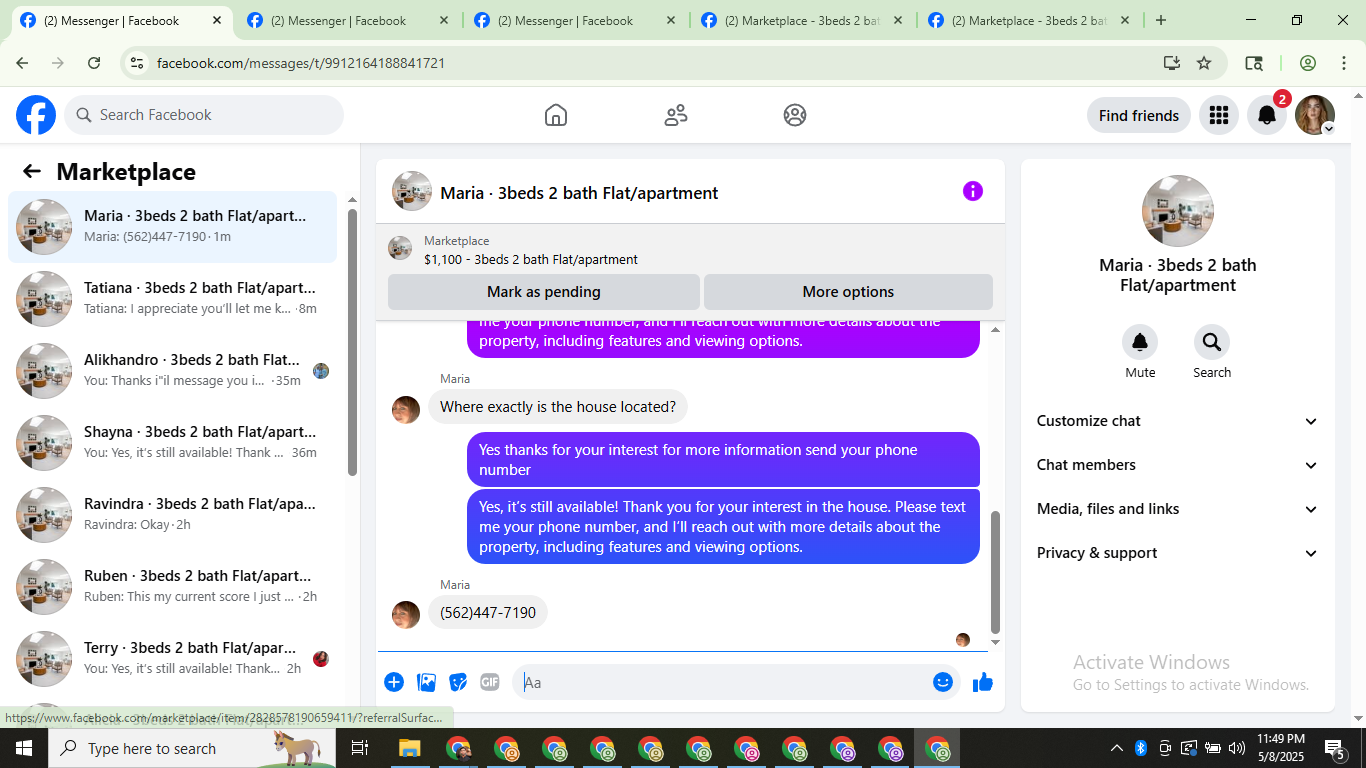The height and width of the screenshot is (768, 1366).
Task: Click Maria's avatar next to the phone number message
Action: pos(406,615)
